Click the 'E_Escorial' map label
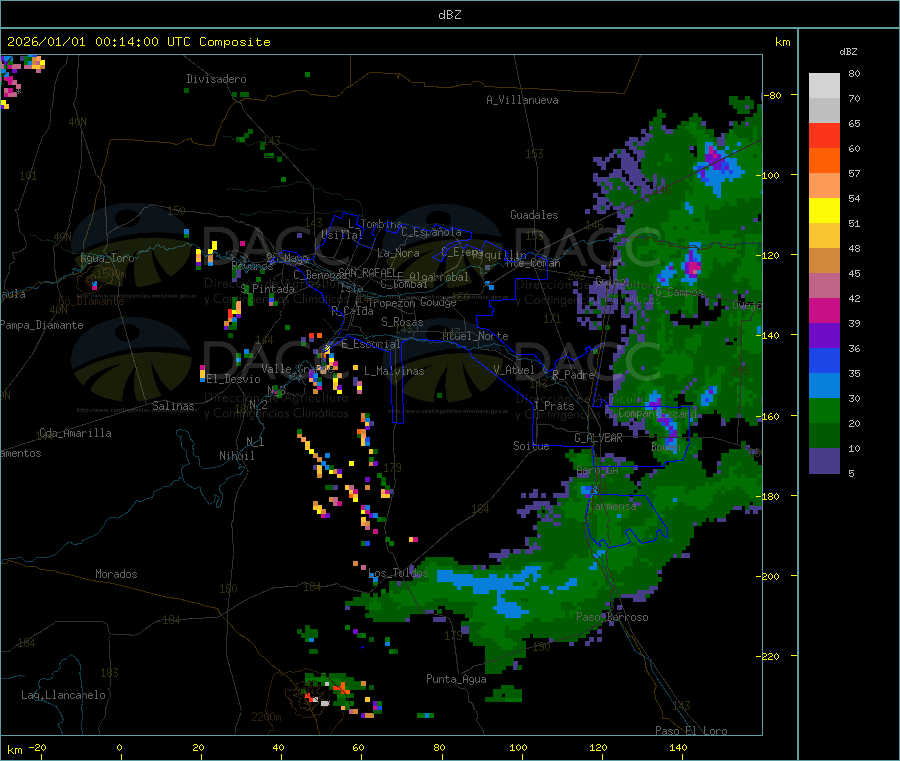This screenshot has width=900, height=761. tap(371, 344)
